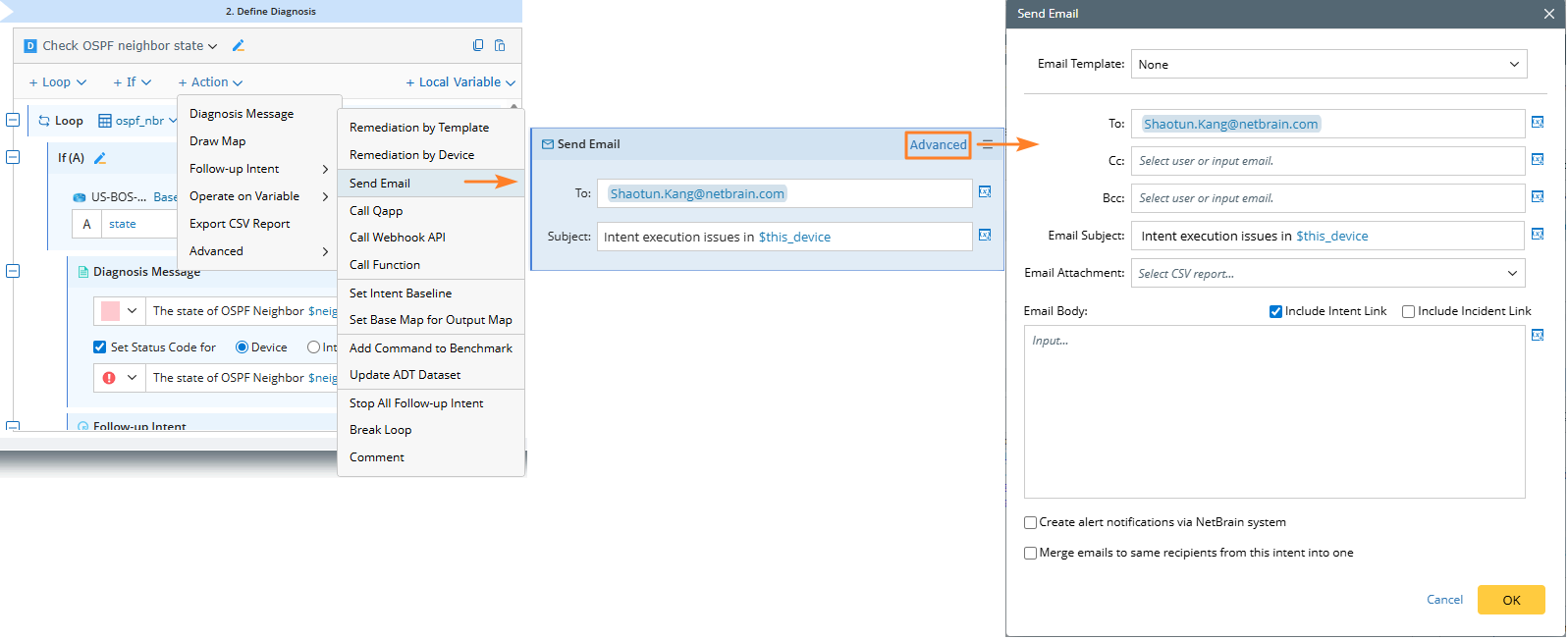Click the US-BOS device icon
1568x640 pixels.
(x=80, y=197)
